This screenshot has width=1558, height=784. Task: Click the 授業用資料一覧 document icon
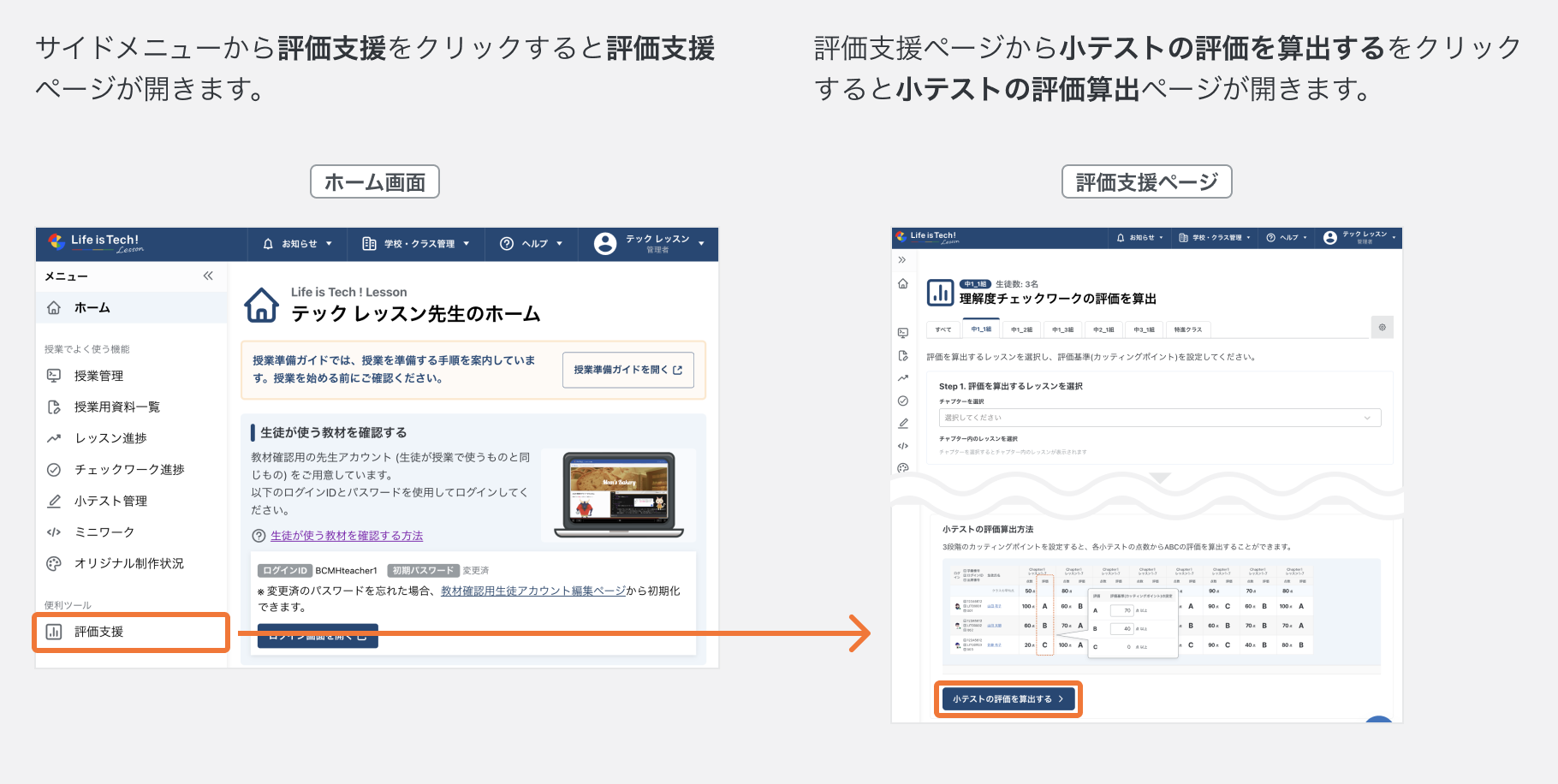(54, 407)
